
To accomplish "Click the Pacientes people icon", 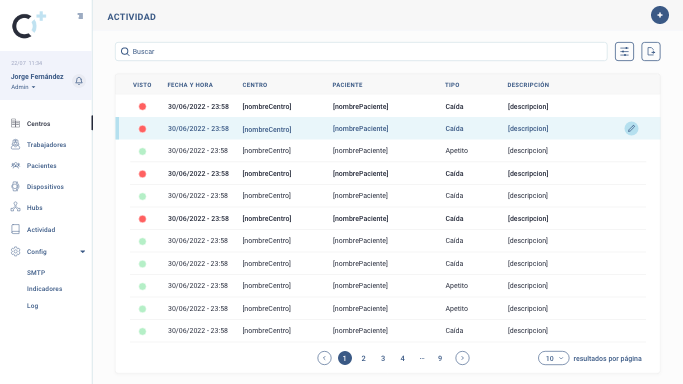I will [x=15, y=165].
